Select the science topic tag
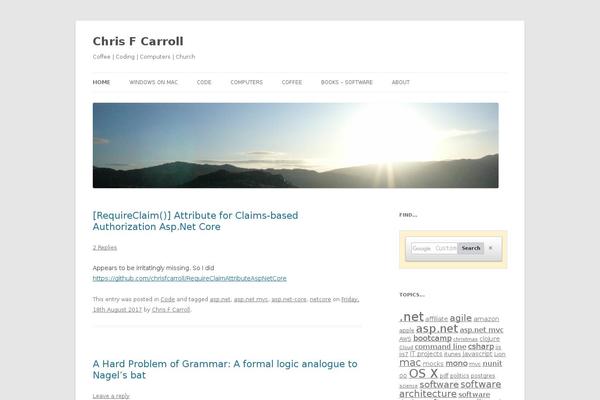The width and height of the screenshot is (600, 400). click(x=408, y=386)
